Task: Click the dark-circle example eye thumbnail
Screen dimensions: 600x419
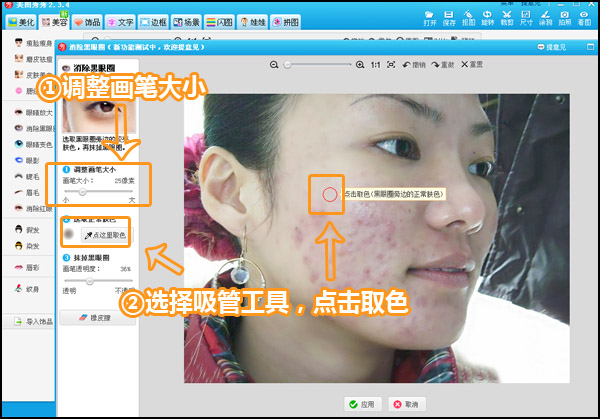Action: (99, 117)
